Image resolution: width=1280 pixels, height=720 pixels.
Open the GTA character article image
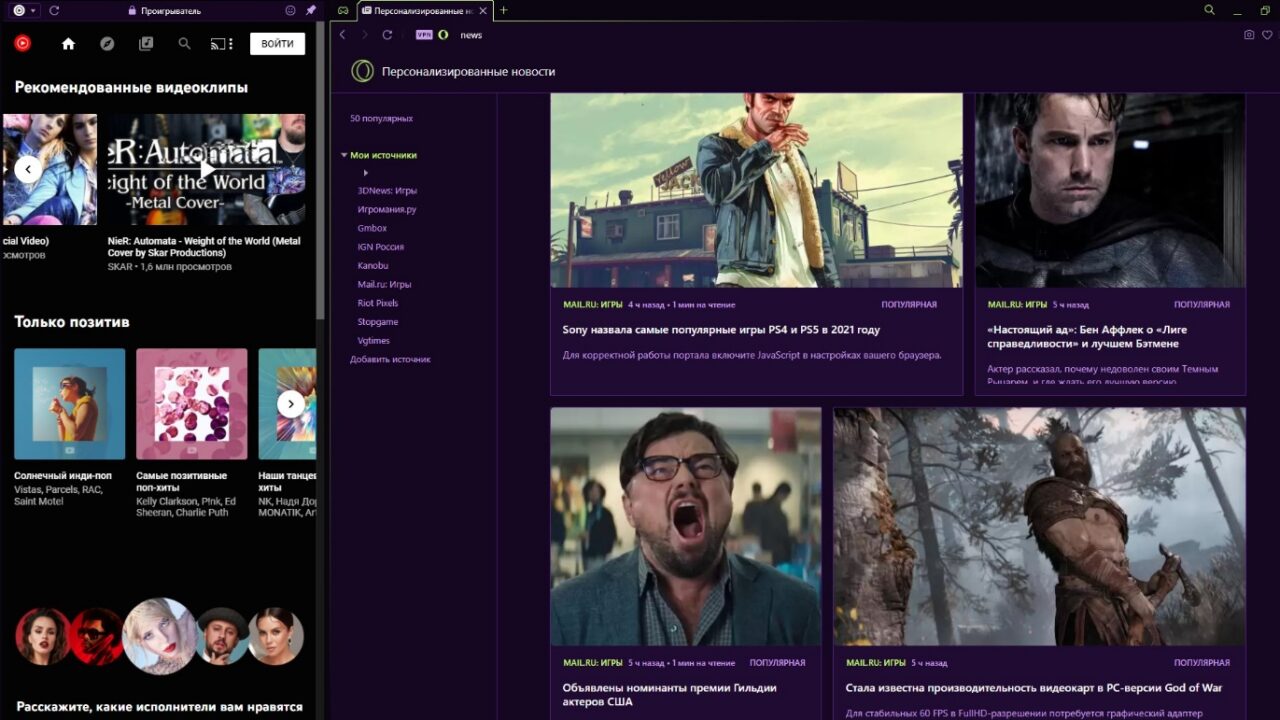click(756, 190)
